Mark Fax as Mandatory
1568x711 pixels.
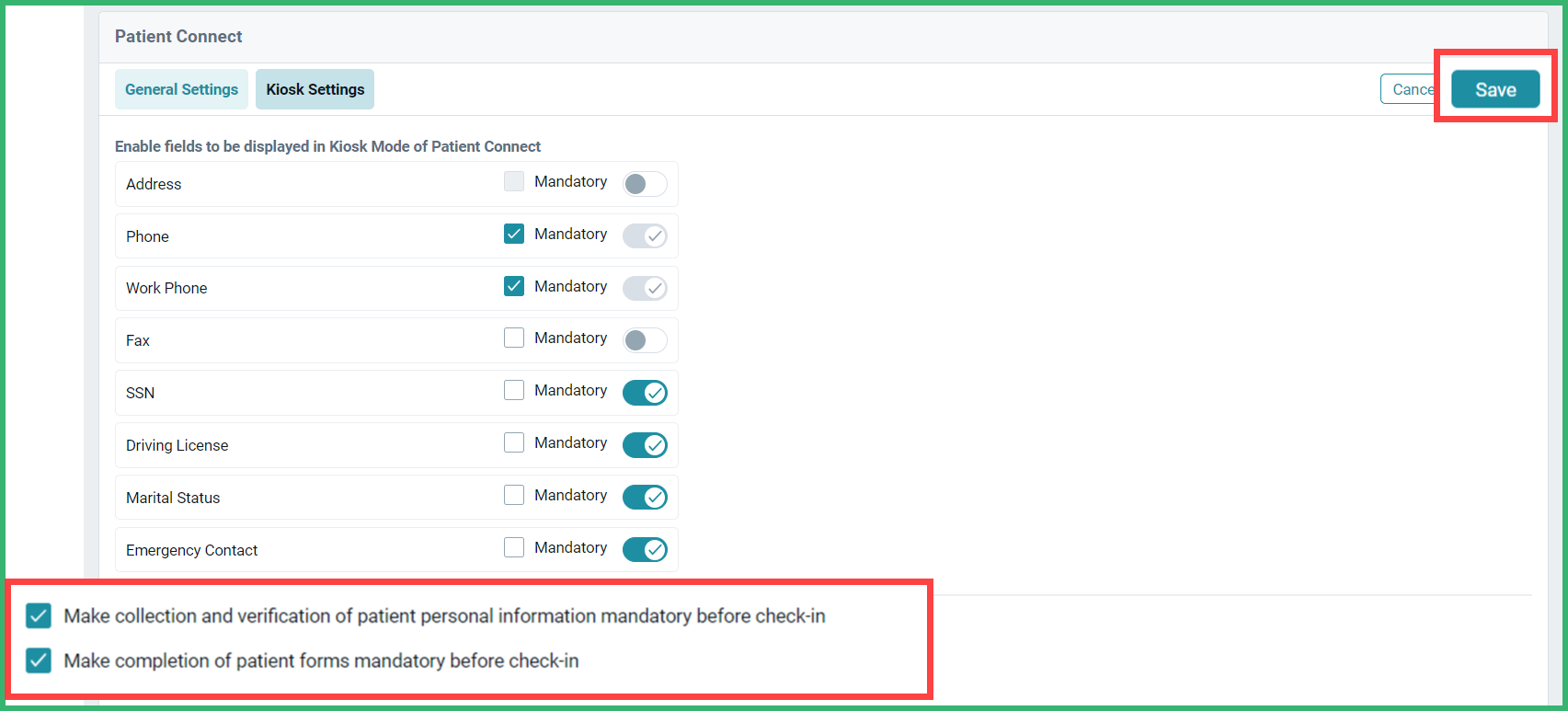[x=513, y=337]
